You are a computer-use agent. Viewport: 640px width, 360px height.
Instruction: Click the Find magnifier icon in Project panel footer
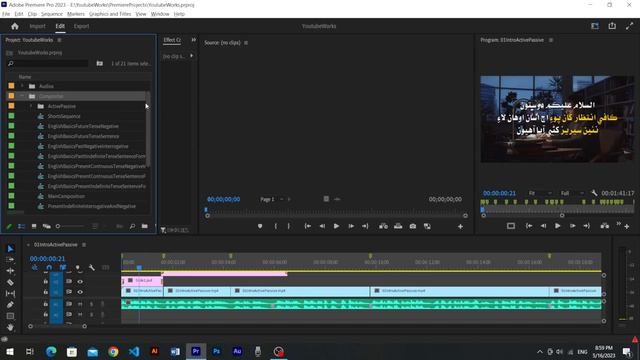tap(132, 226)
